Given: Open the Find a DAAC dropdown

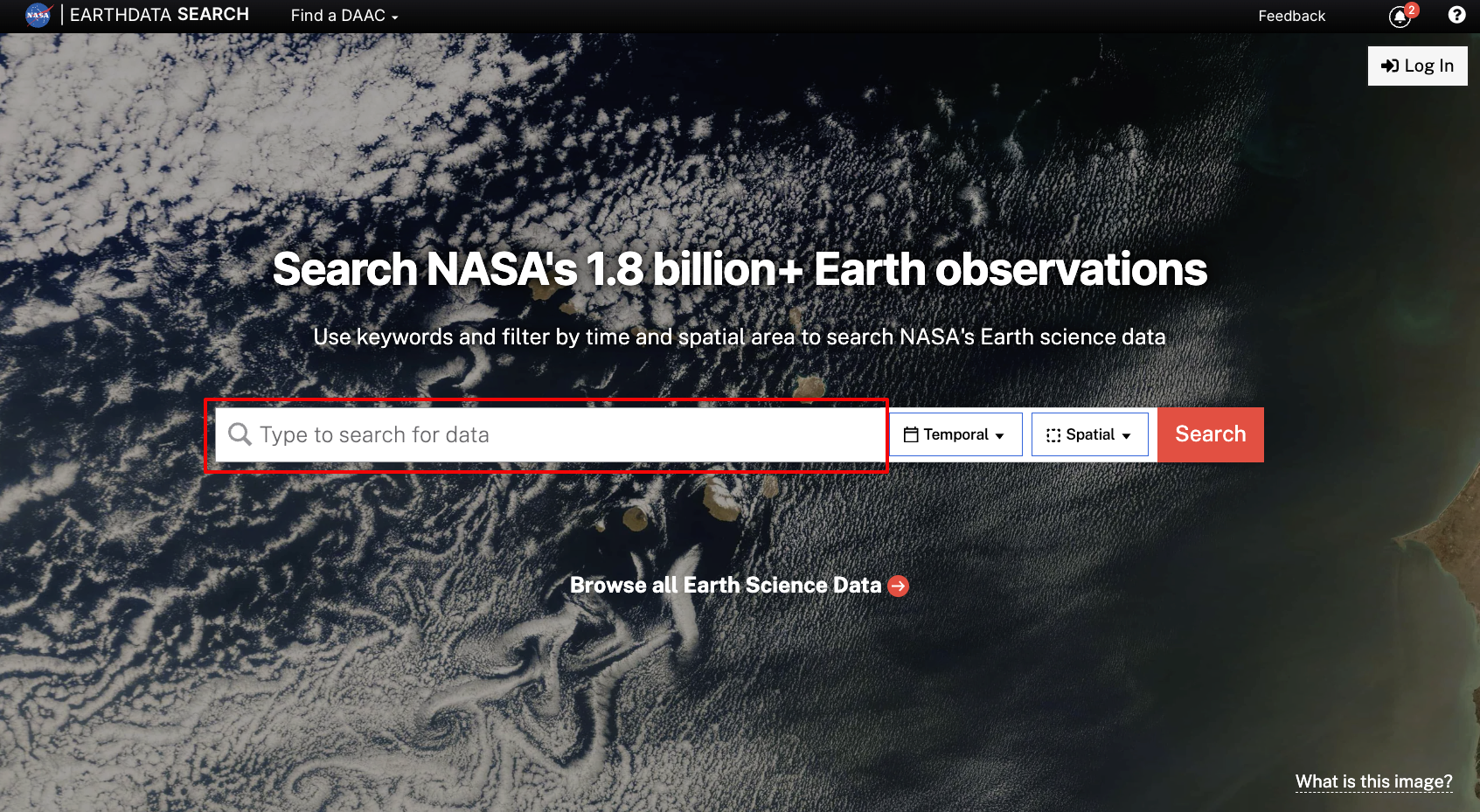Looking at the screenshot, I should point(343,16).
